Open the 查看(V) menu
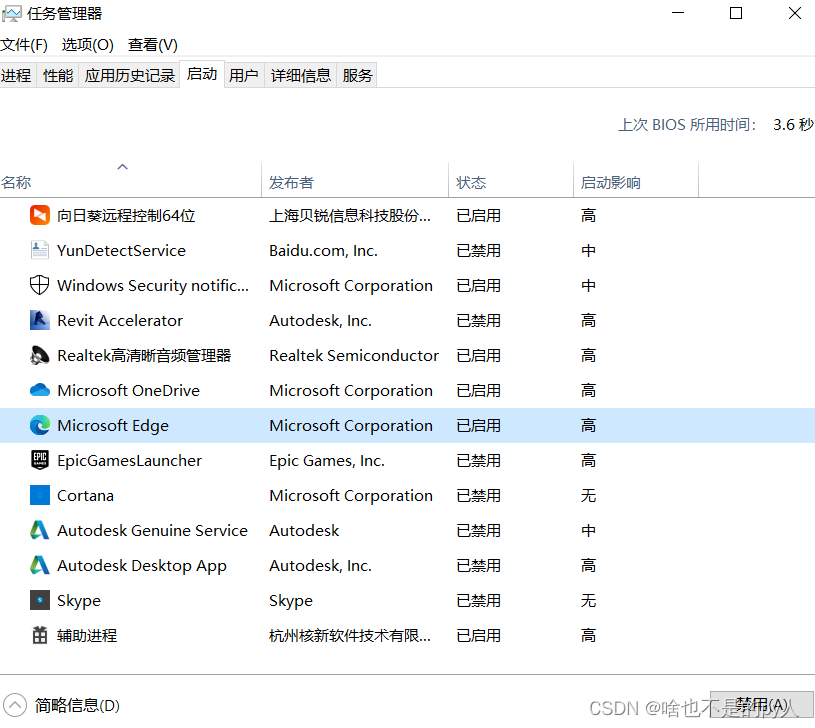The image size is (815, 728). pos(153,45)
